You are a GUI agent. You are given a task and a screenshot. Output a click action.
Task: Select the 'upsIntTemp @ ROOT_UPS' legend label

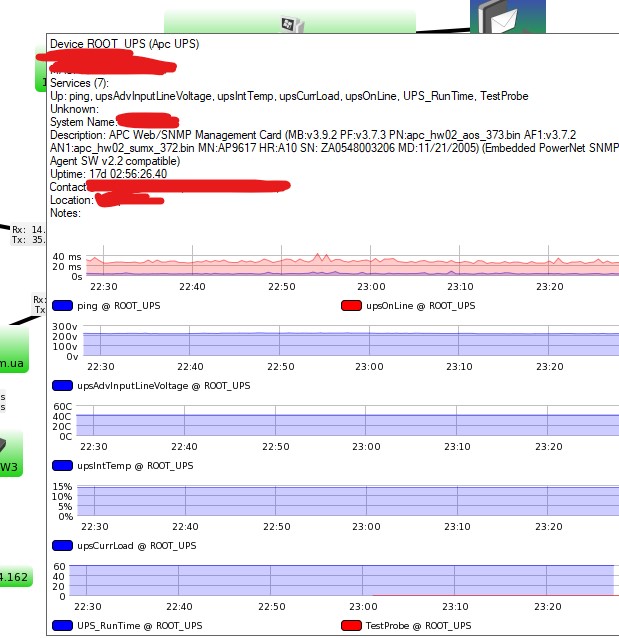pos(135,466)
